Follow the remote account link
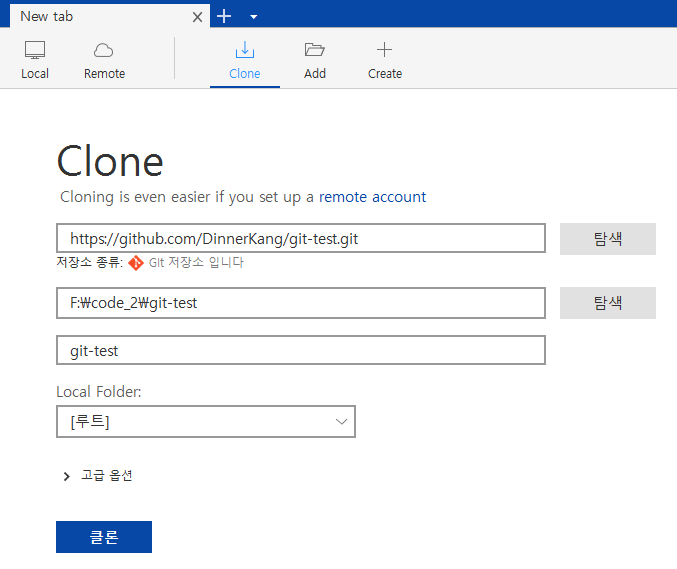This screenshot has height=569, width=677. (x=372, y=197)
